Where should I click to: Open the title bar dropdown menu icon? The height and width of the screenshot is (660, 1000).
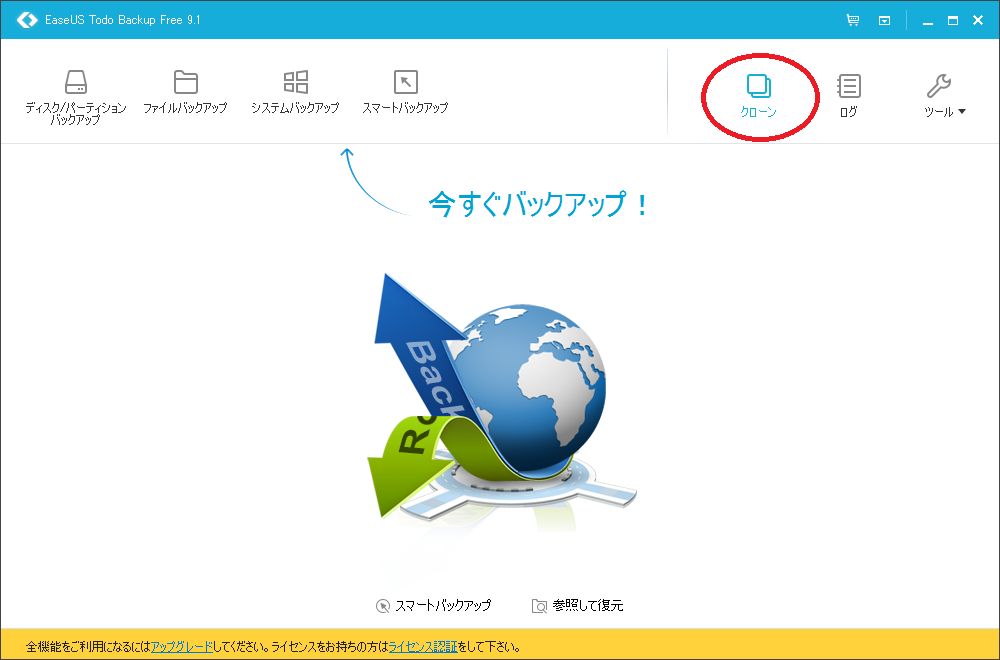coord(885,20)
